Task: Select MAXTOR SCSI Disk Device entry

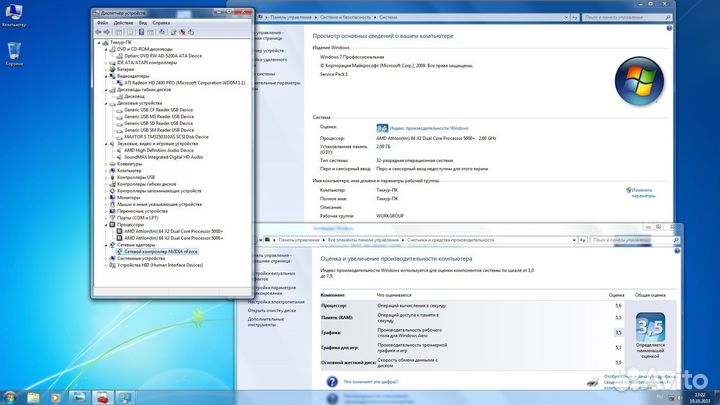Action: (166, 137)
